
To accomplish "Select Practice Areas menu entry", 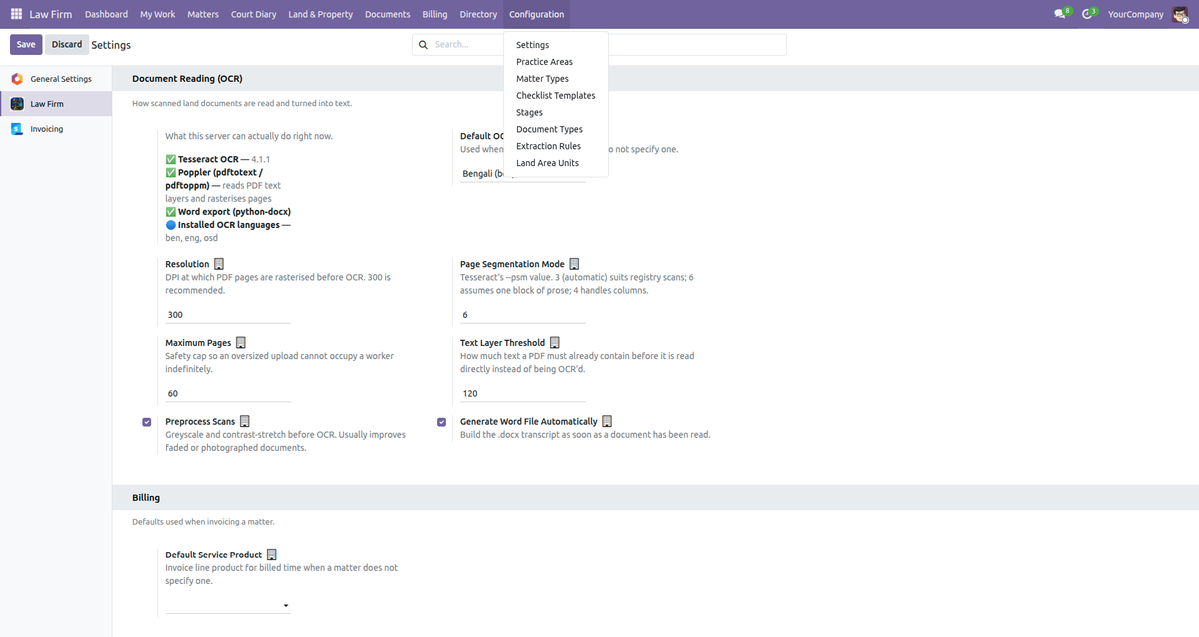I will [556, 62].
